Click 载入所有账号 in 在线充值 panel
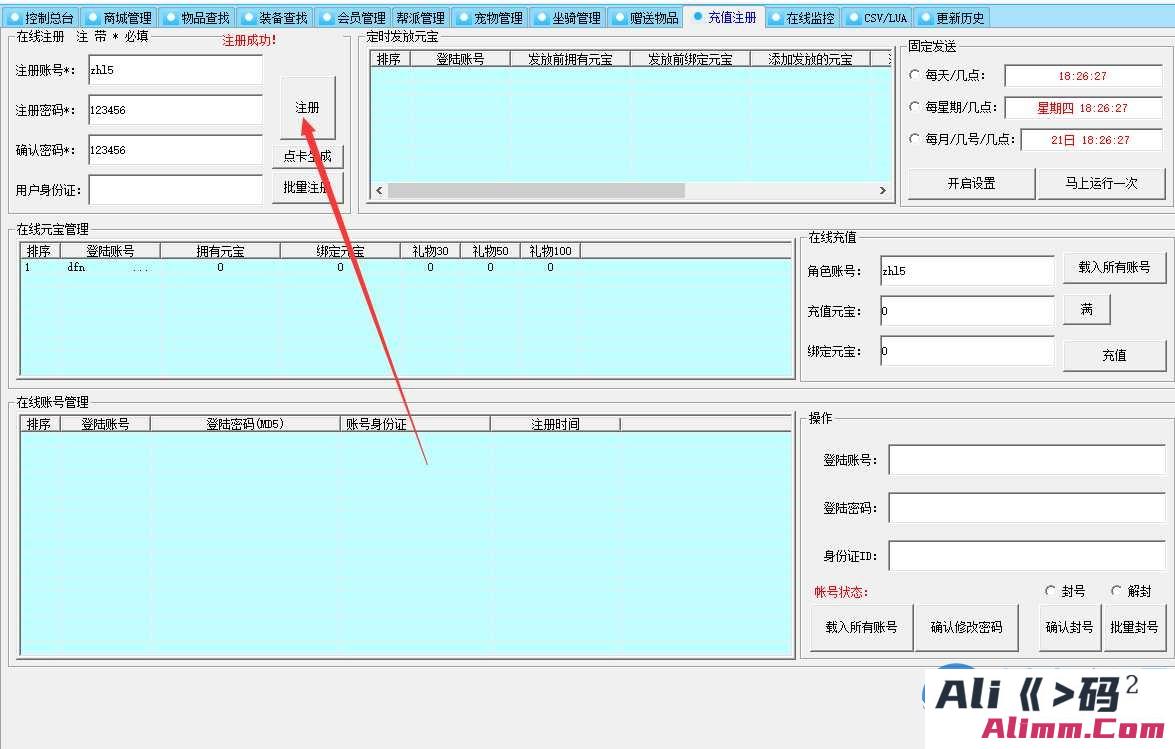 [x=1114, y=267]
